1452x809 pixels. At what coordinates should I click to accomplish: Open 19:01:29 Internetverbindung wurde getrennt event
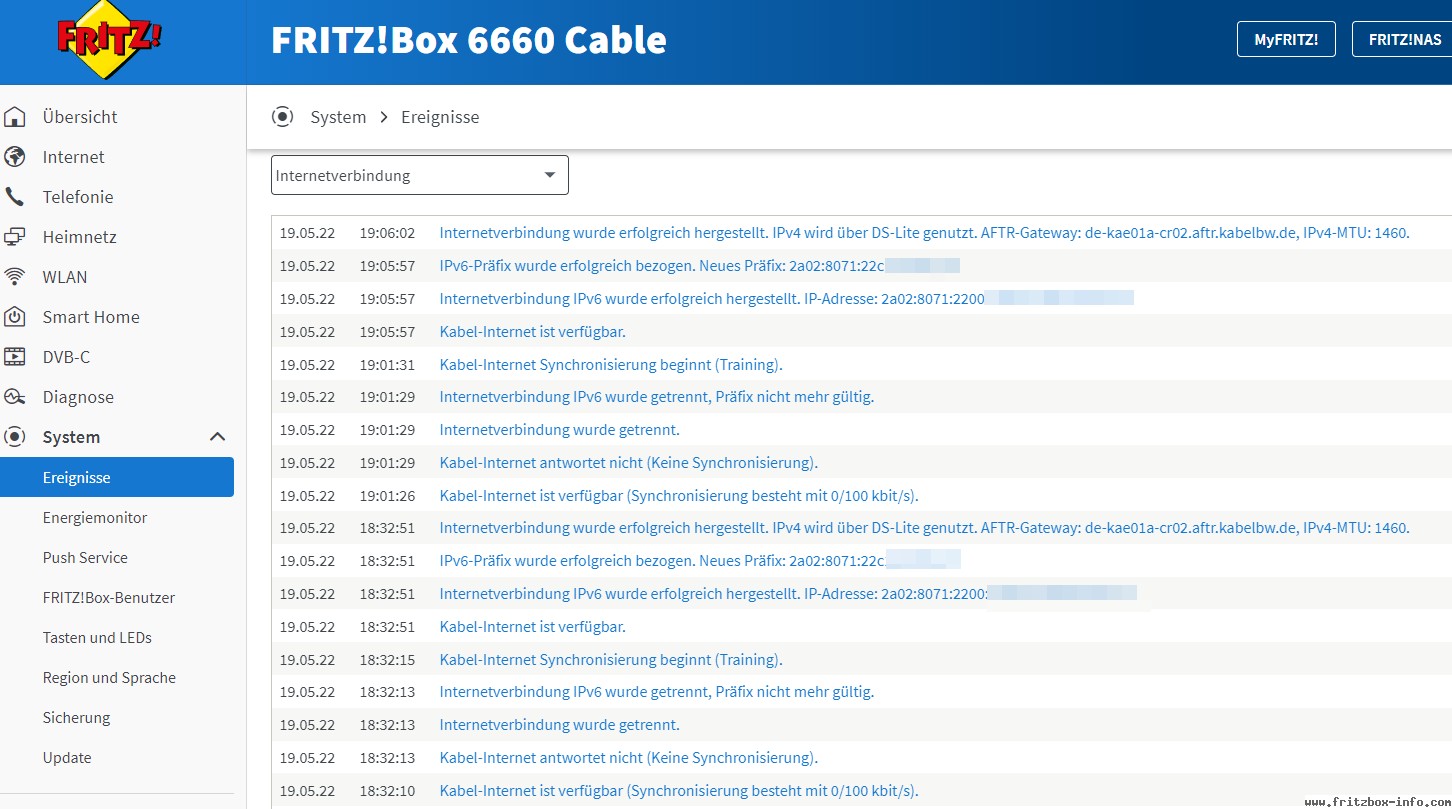559,430
